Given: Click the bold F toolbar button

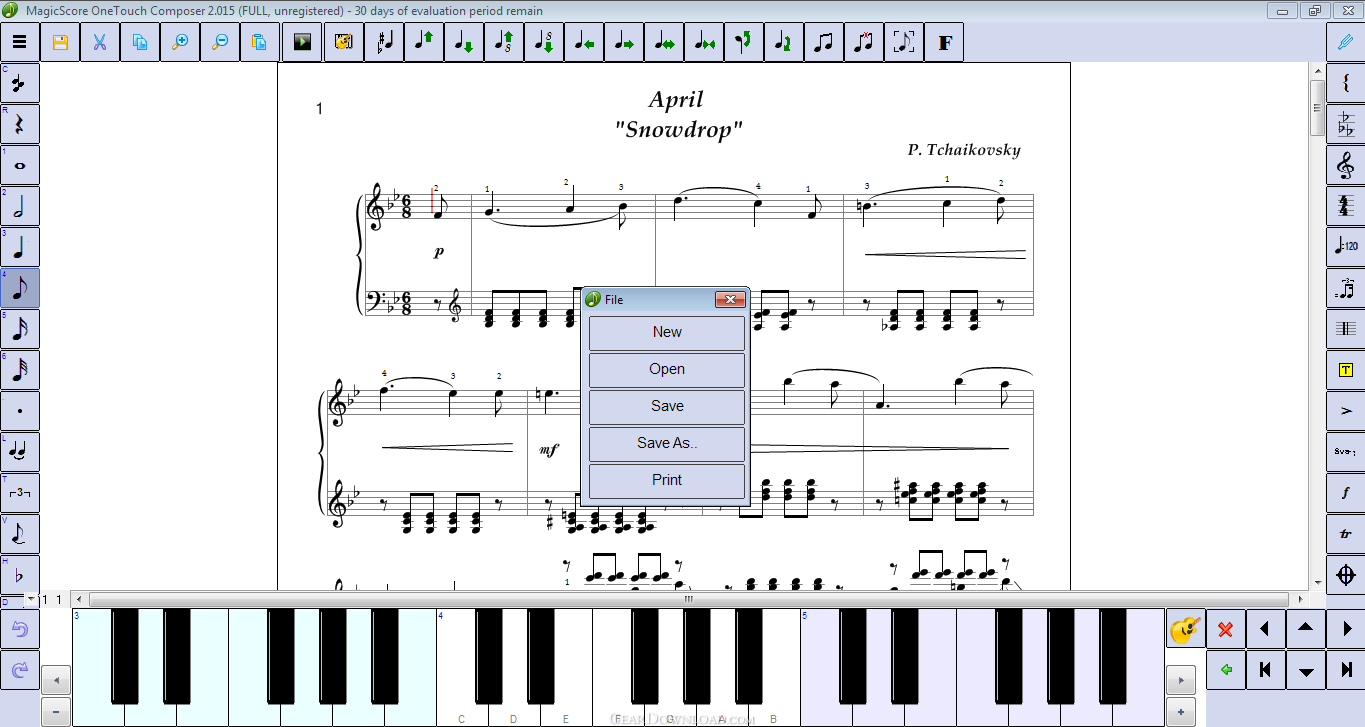Looking at the screenshot, I should (x=945, y=42).
